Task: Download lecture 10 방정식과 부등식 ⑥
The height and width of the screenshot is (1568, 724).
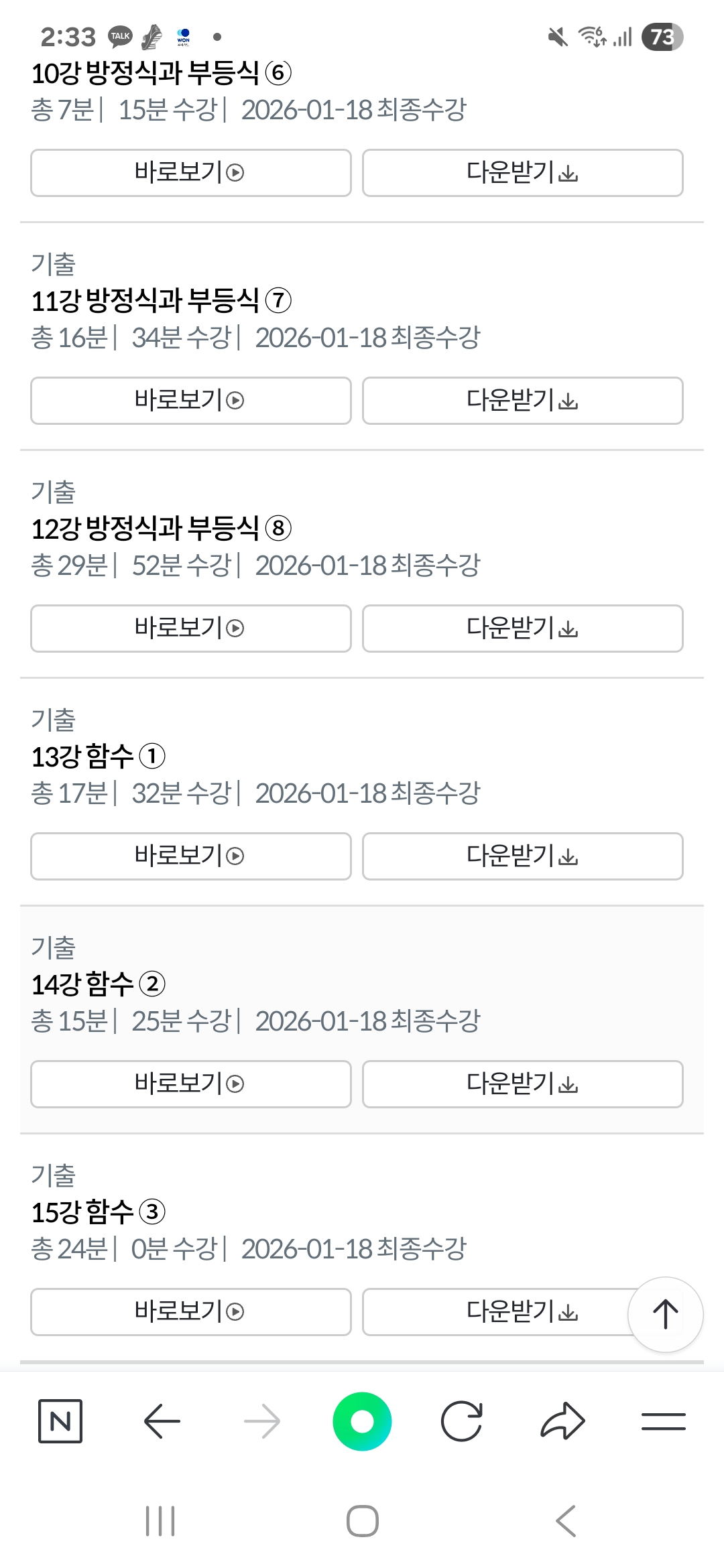Action: point(522,173)
